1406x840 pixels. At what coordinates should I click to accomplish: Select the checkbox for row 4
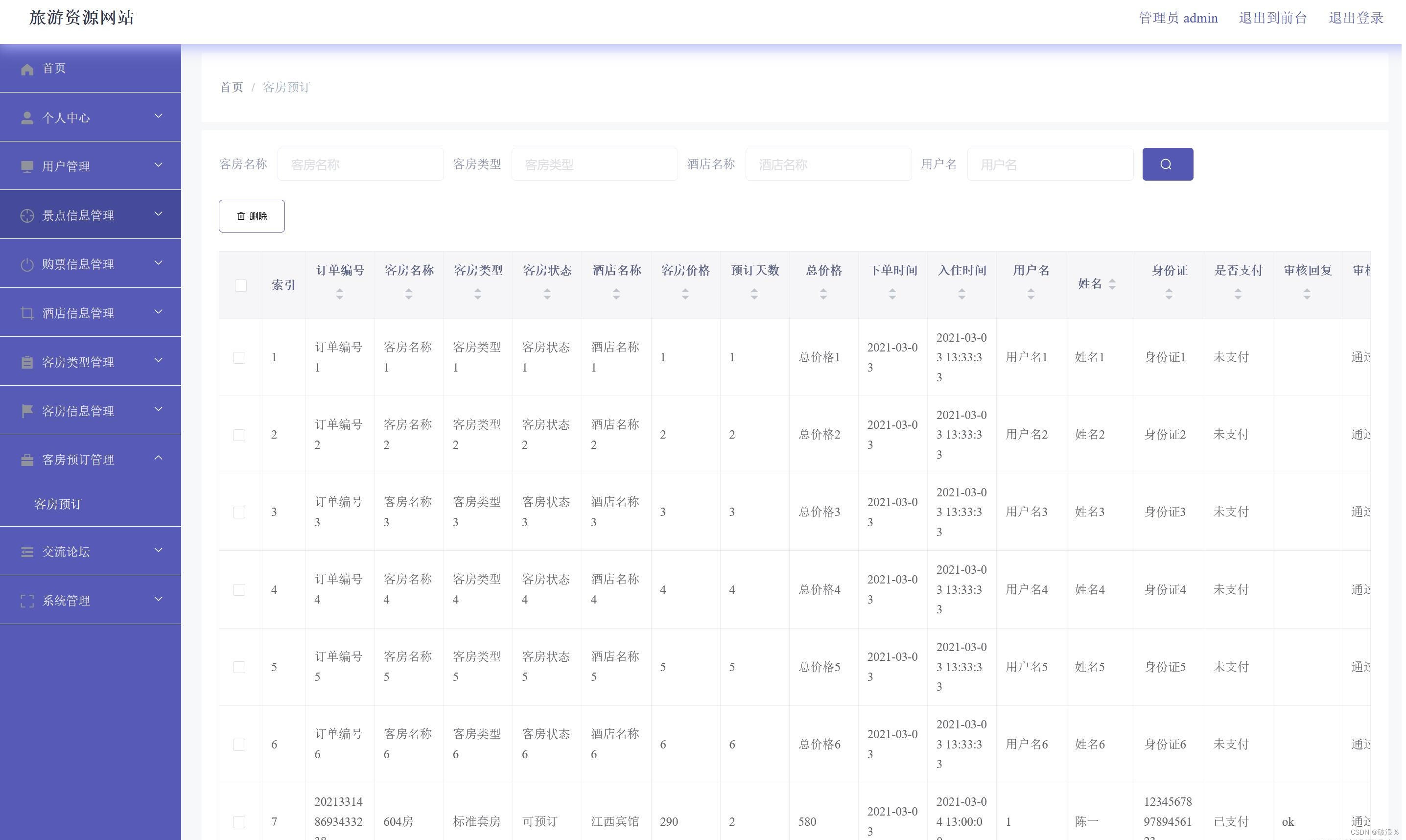click(x=239, y=590)
